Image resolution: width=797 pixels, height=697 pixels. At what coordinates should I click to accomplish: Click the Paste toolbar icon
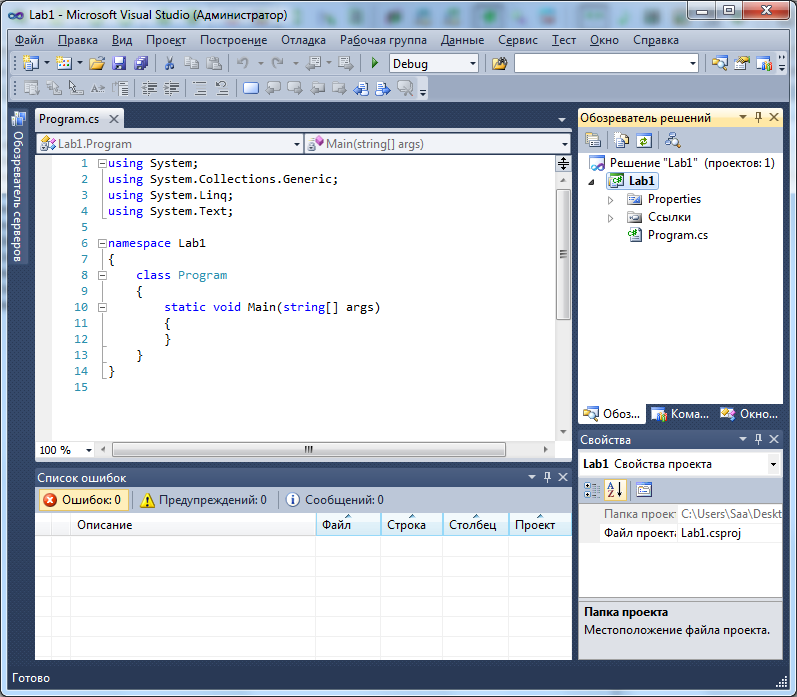click(214, 64)
